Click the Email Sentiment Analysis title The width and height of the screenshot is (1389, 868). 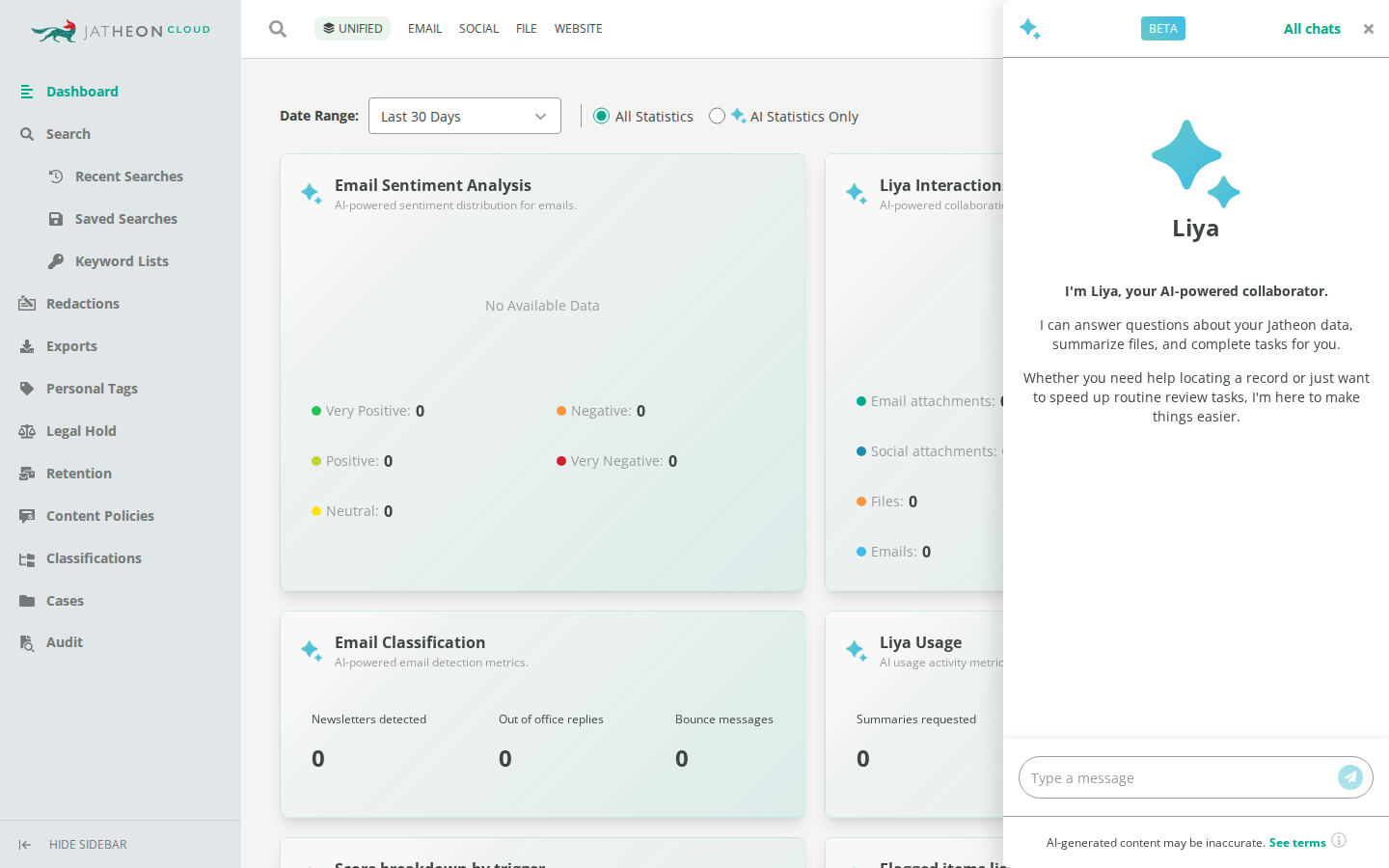click(x=433, y=185)
